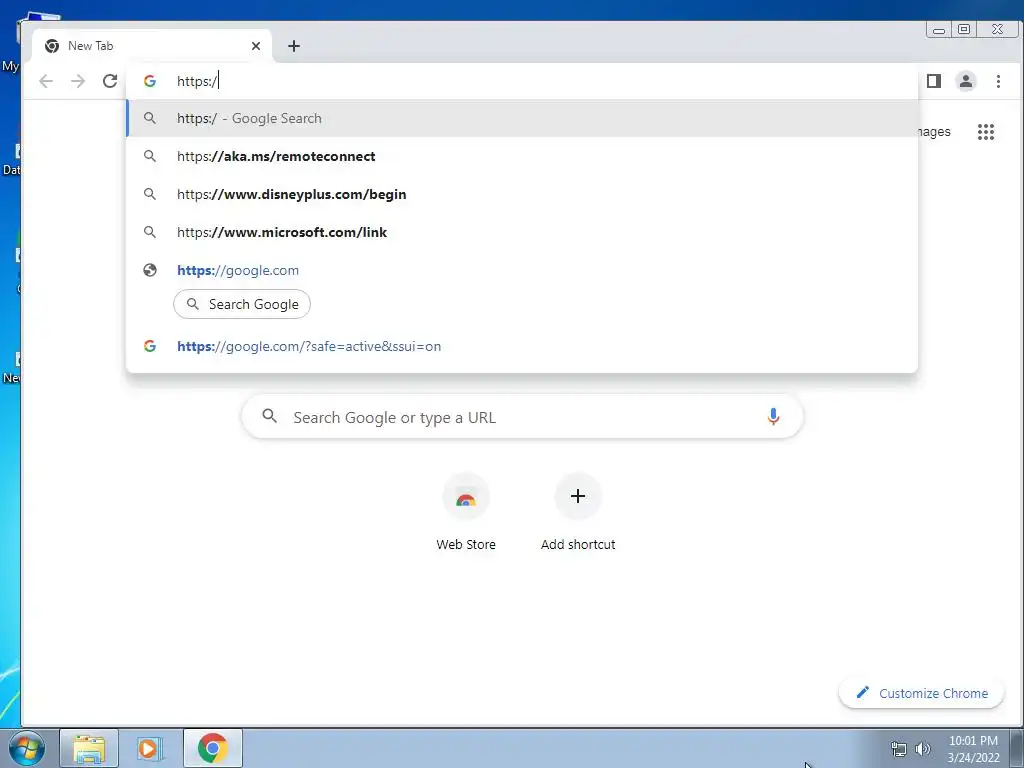Click the Search Google or type a URL box

(x=522, y=417)
